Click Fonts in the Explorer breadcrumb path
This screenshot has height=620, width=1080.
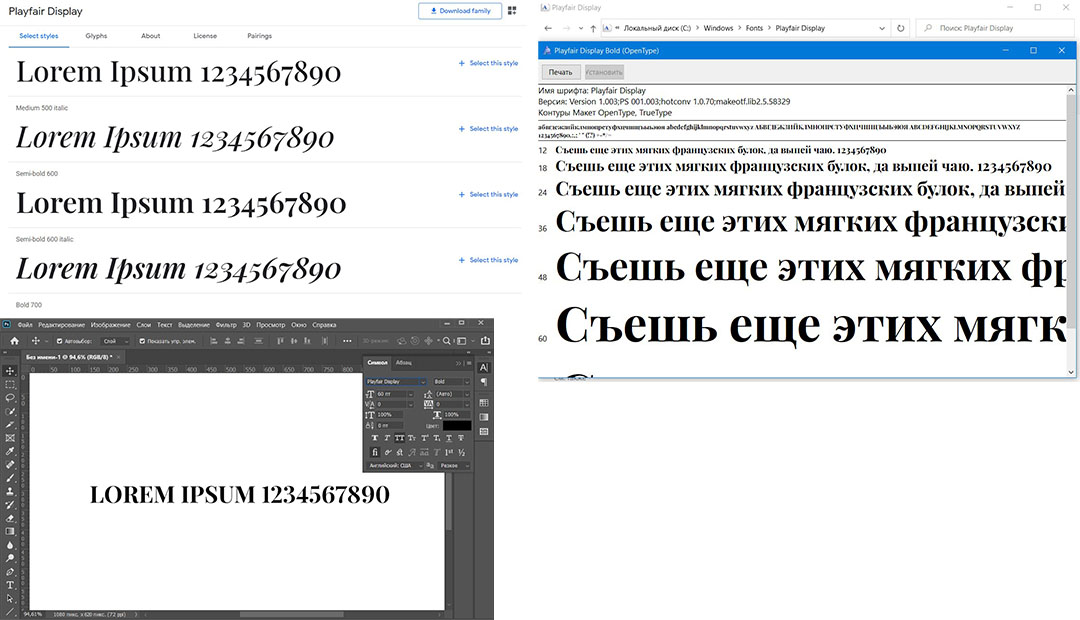[x=754, y=28]
